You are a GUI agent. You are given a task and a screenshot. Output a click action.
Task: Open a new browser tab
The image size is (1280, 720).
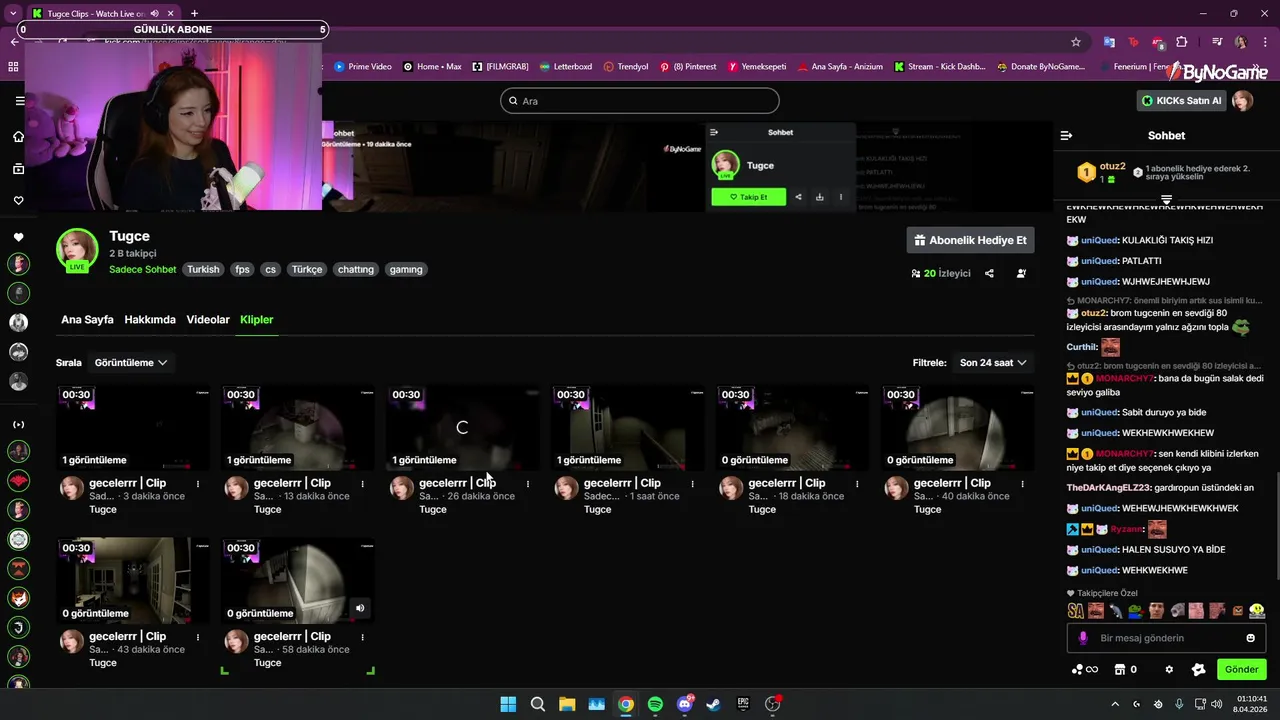point(194,13)
